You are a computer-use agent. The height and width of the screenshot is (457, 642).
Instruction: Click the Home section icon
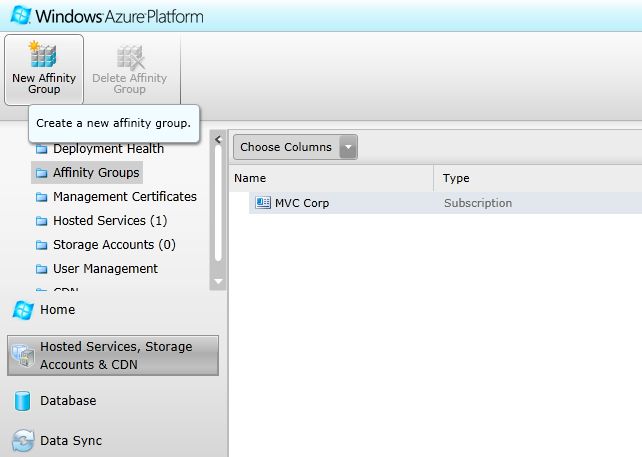(x=22, y=310)
